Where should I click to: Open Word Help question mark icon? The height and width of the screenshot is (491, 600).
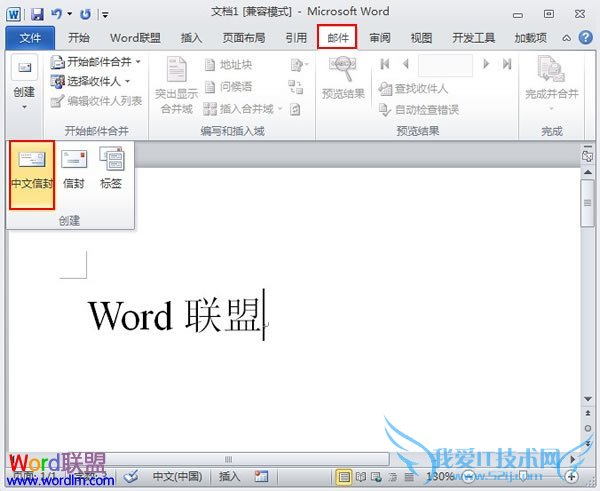(x=585, y=38)
